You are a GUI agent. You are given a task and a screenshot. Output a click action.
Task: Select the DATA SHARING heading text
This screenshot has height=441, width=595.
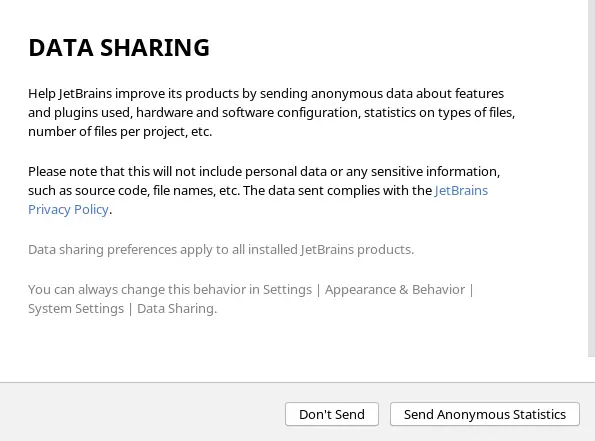(119, 47)
